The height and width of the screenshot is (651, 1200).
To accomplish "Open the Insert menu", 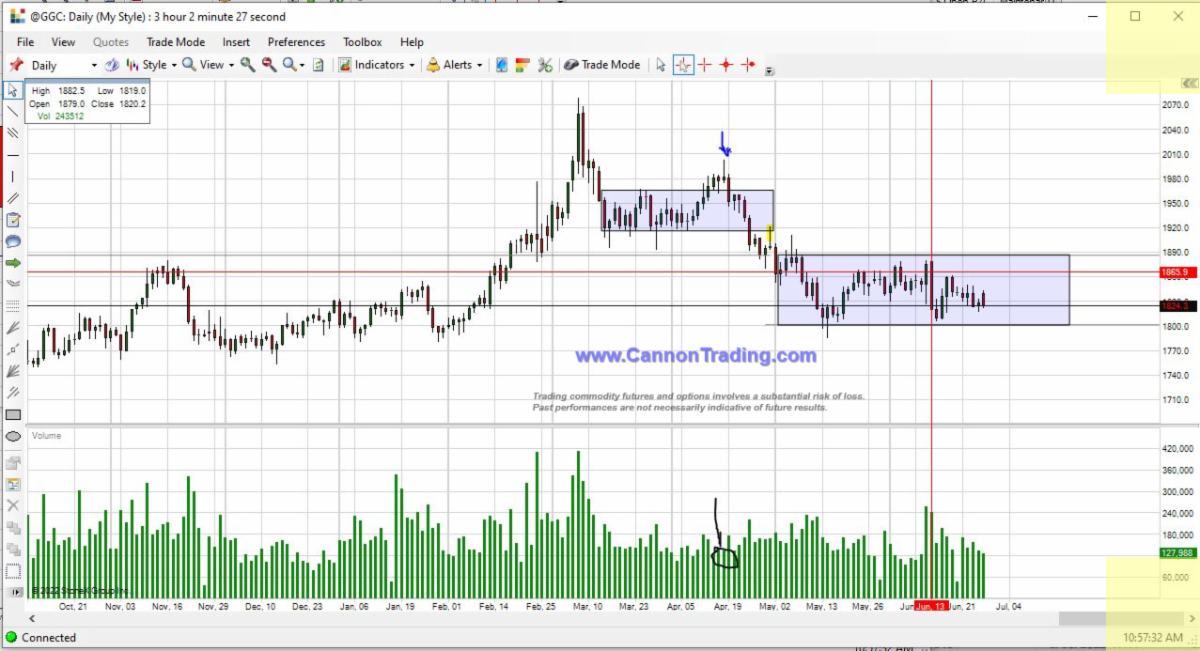I will pos(236,42).
